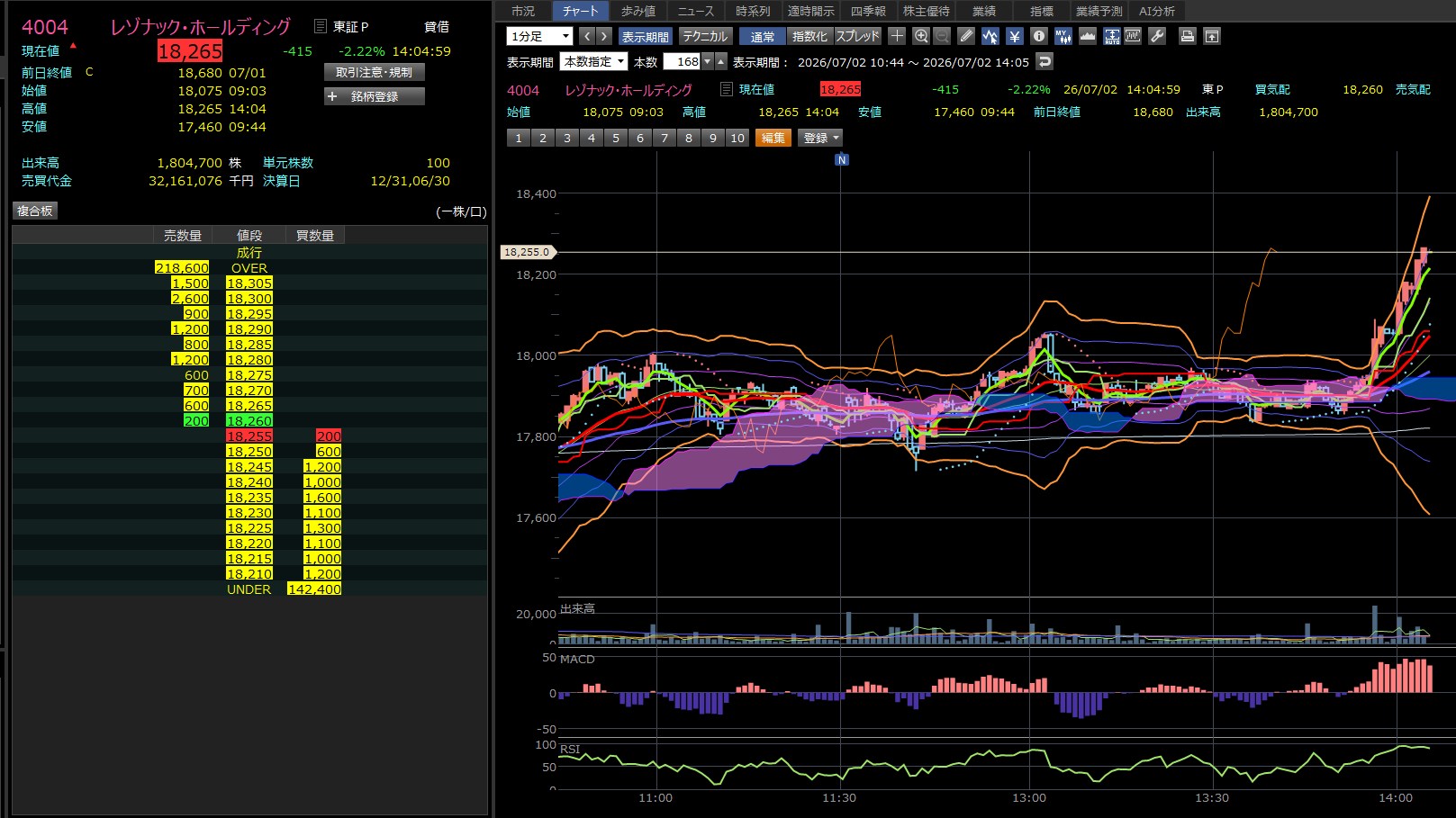This screenshot has width=1456, height=818.
Task: Click the 銘柄登録 button
Action: click(374, 96)
